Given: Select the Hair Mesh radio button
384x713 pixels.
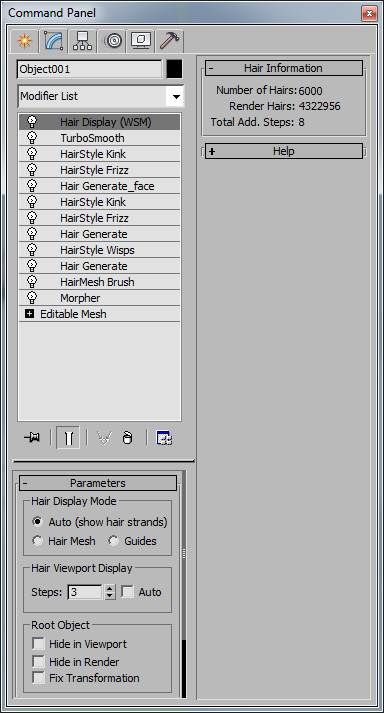Looking at the screenshot, I should point(38,541).
